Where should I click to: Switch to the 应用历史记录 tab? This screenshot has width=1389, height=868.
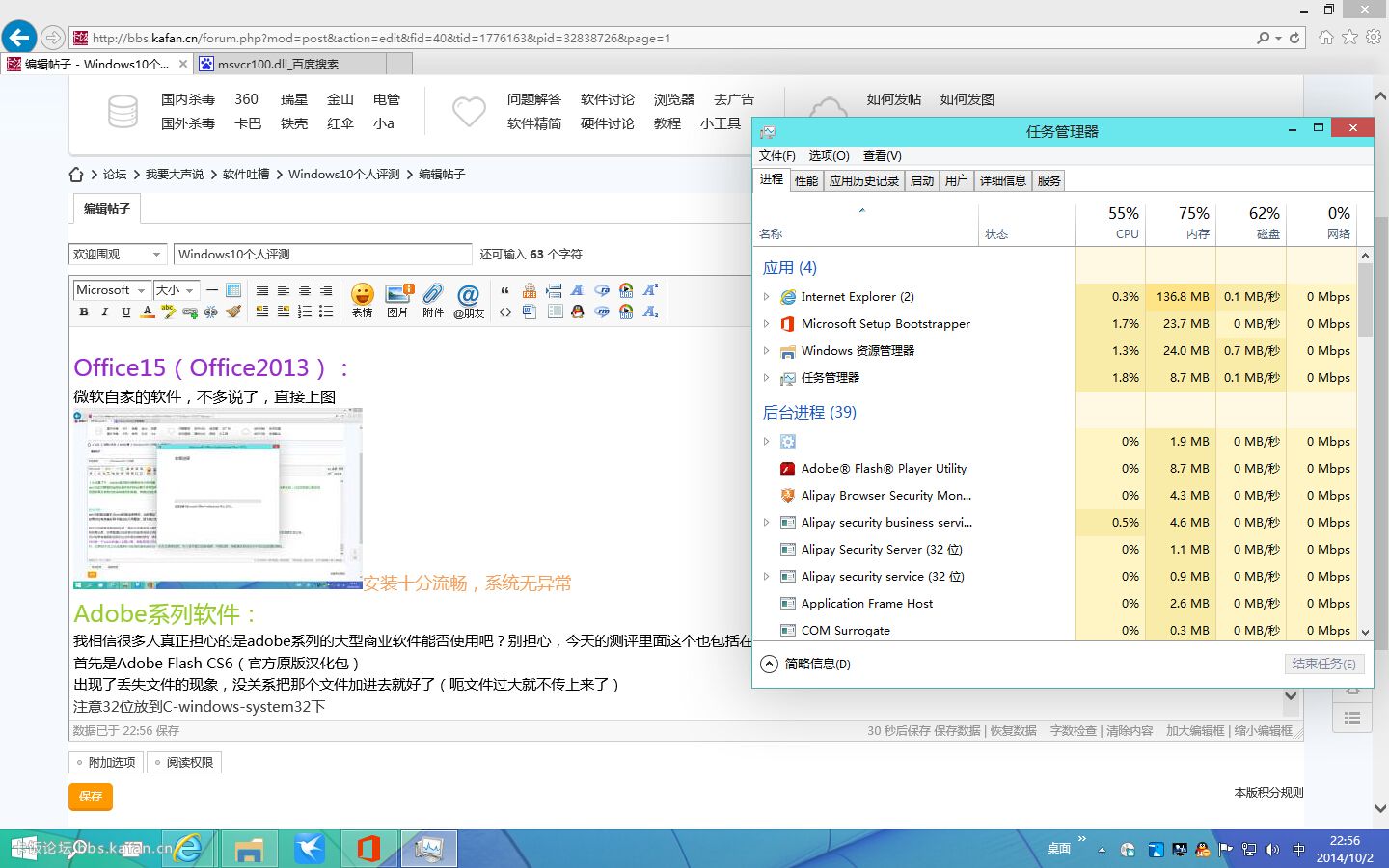[x=864, y=180]
